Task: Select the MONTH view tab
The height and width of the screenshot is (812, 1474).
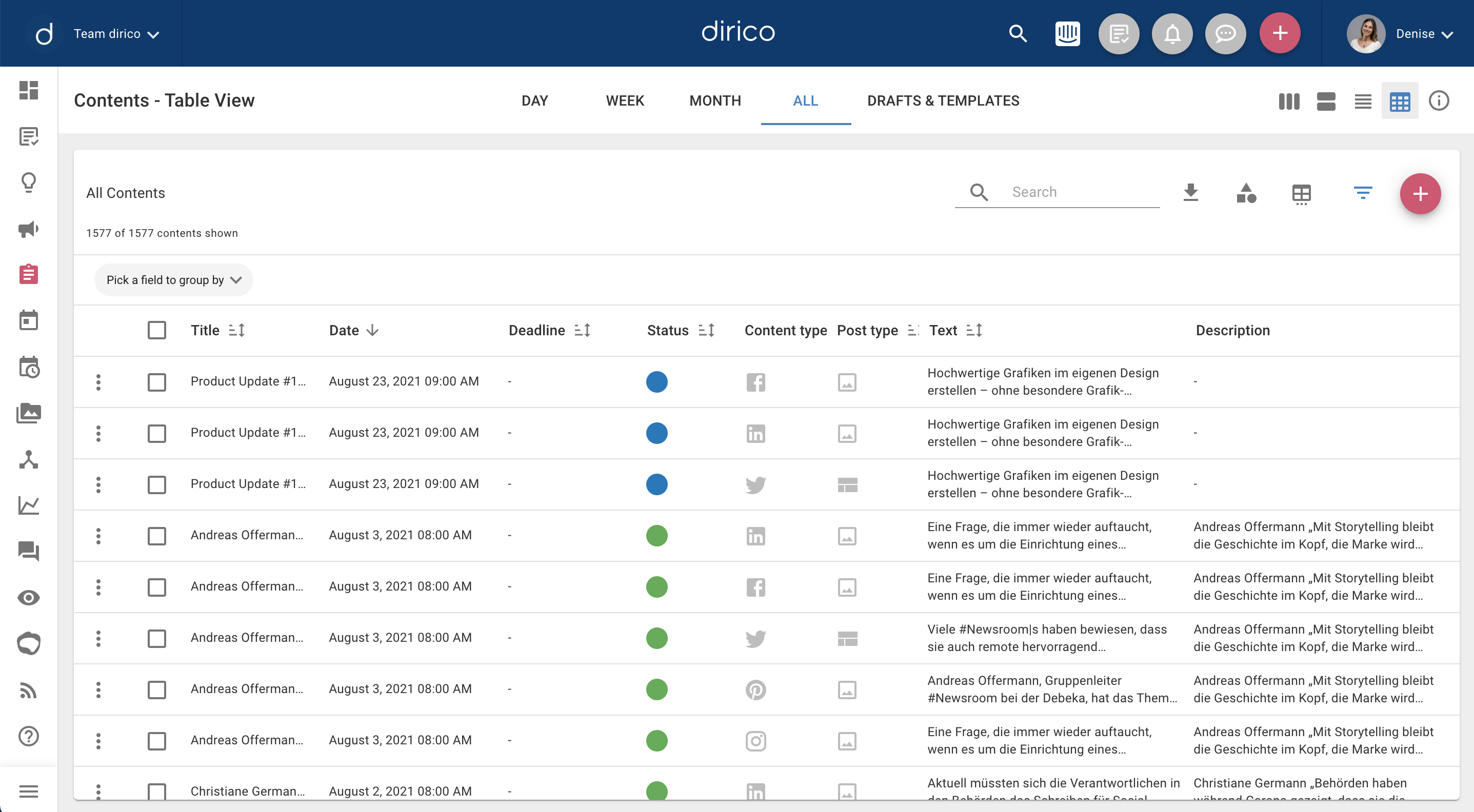Action: coord(715,100)
